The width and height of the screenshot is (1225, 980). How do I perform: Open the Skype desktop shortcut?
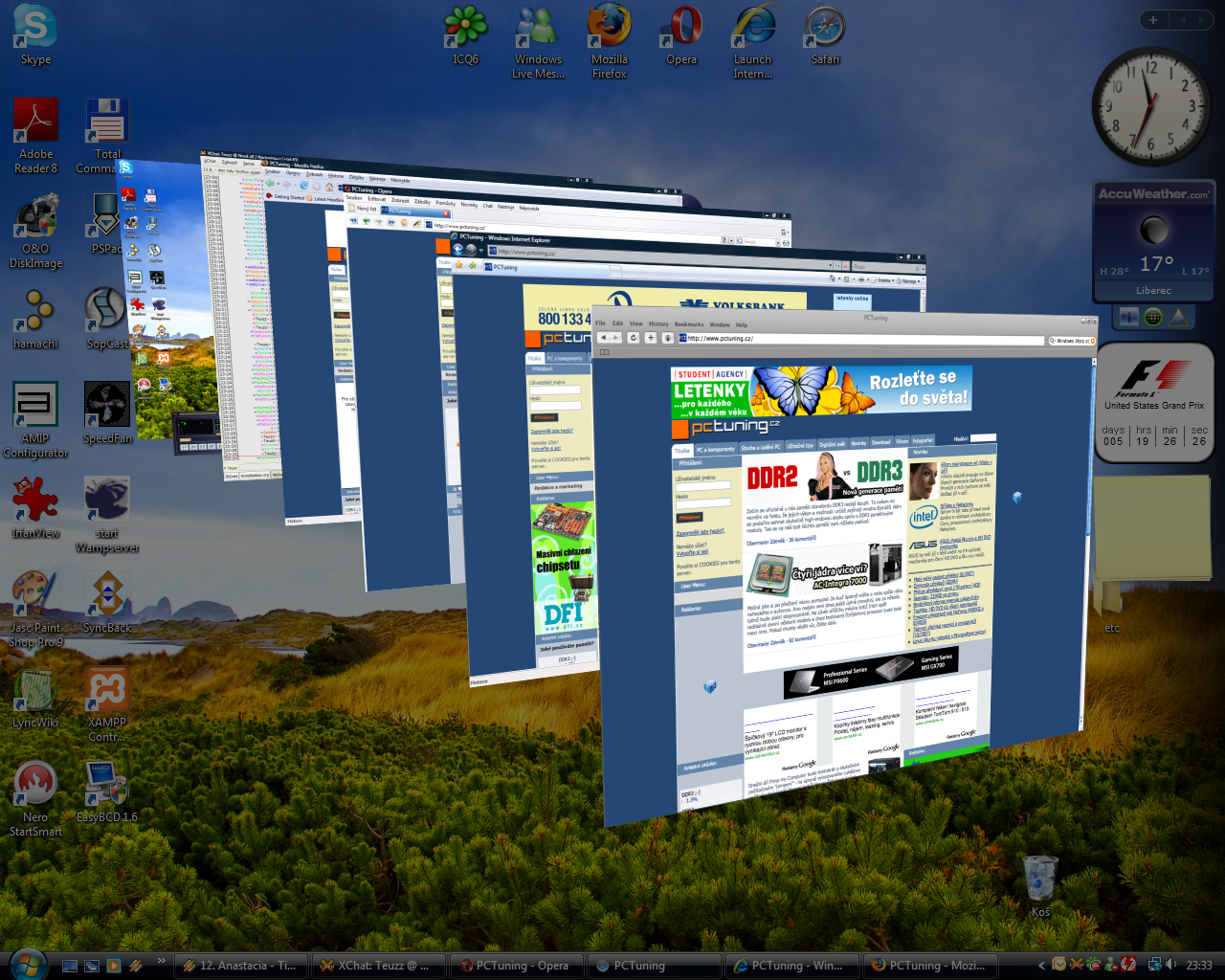pos(35,36)
